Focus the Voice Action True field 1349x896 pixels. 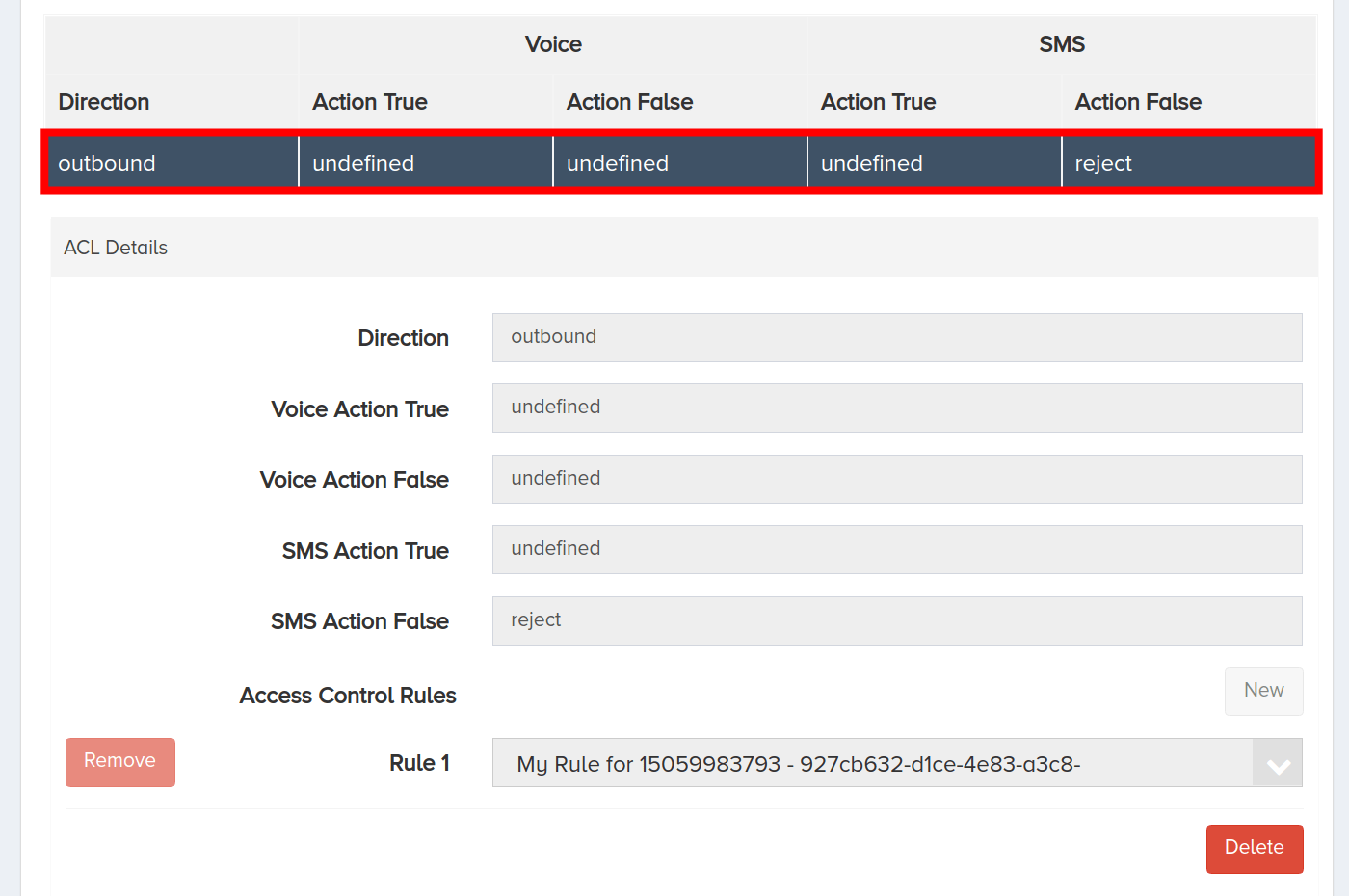[897, 408]
